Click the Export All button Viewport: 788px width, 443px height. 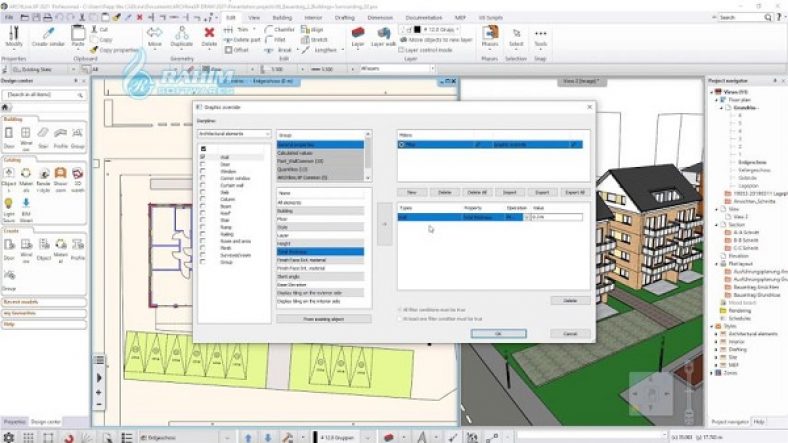coord(574,191)
